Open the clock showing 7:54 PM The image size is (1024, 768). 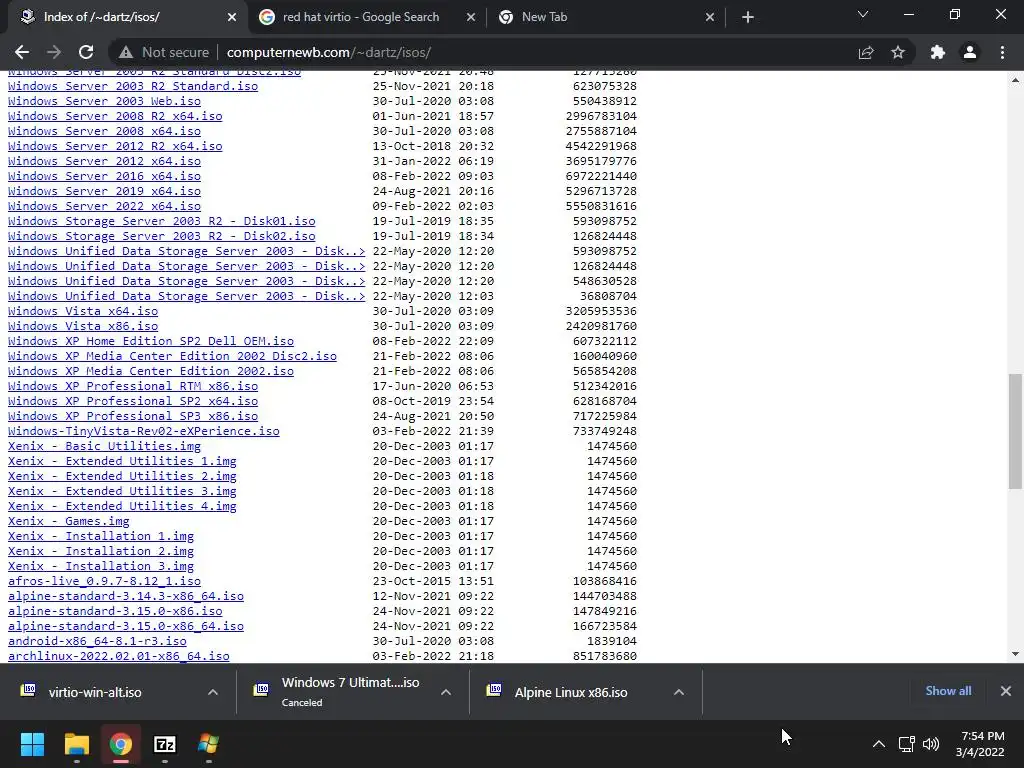980,744
